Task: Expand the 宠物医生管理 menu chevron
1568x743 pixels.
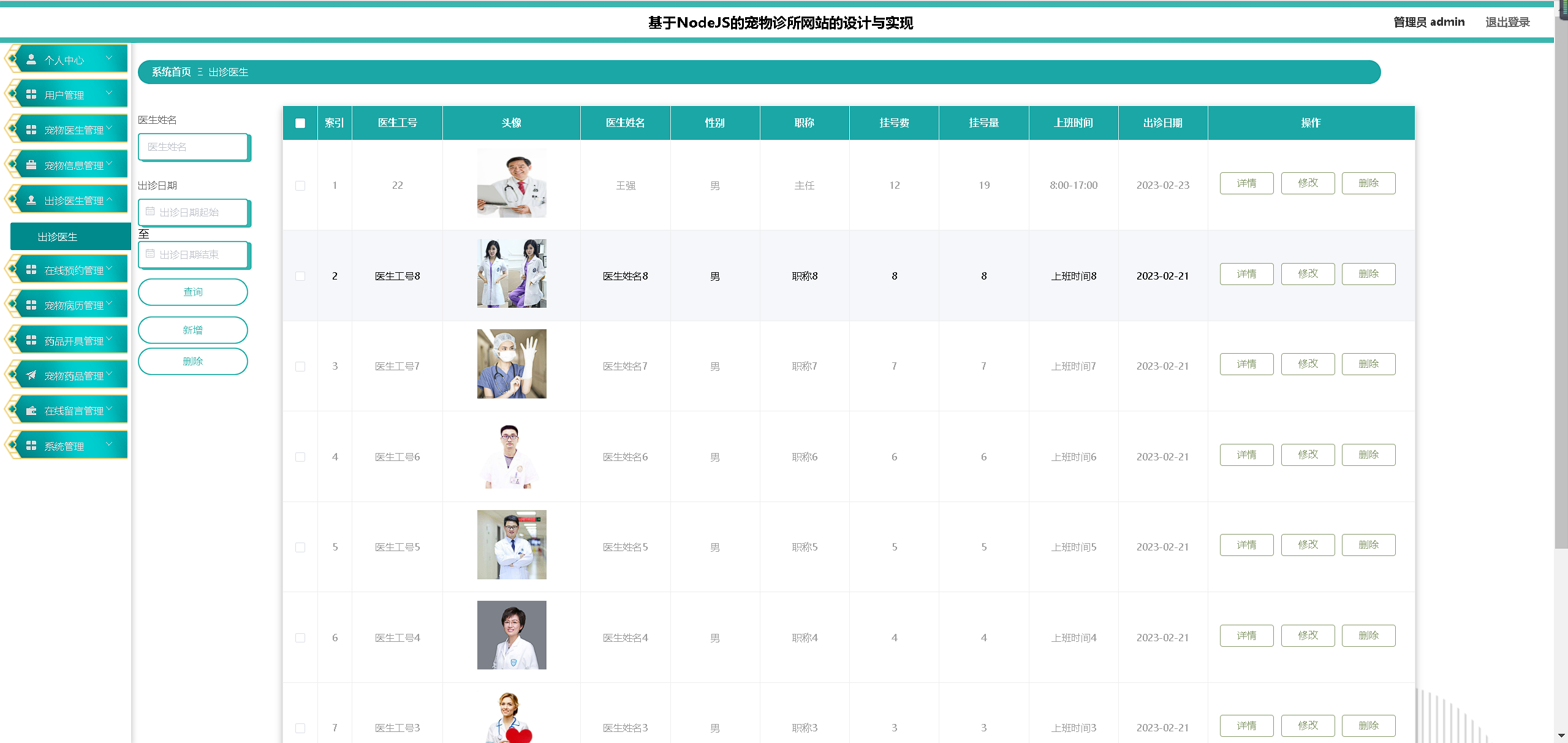Action: [x=110, y=128]
